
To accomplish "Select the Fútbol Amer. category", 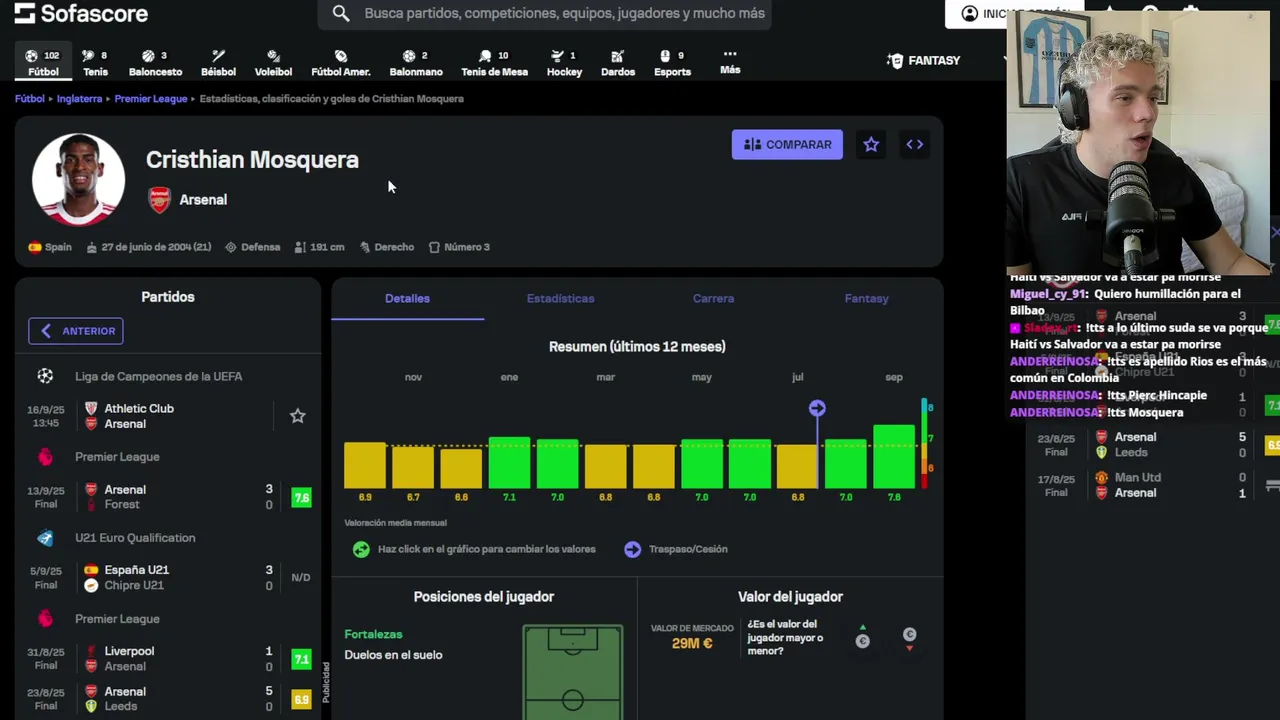I will click(x=341, y=63).
